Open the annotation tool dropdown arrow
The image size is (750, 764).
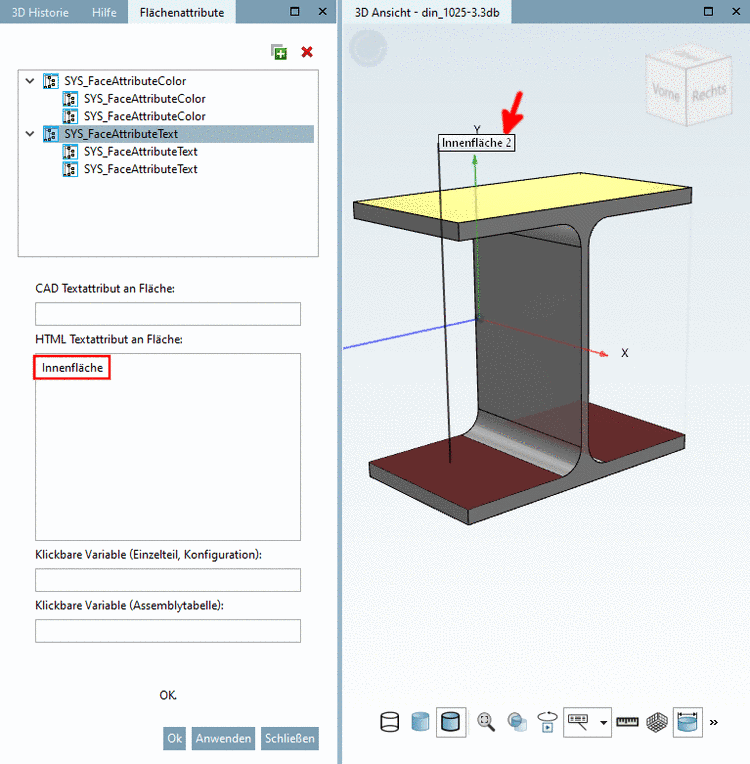[x=603, y=723]
